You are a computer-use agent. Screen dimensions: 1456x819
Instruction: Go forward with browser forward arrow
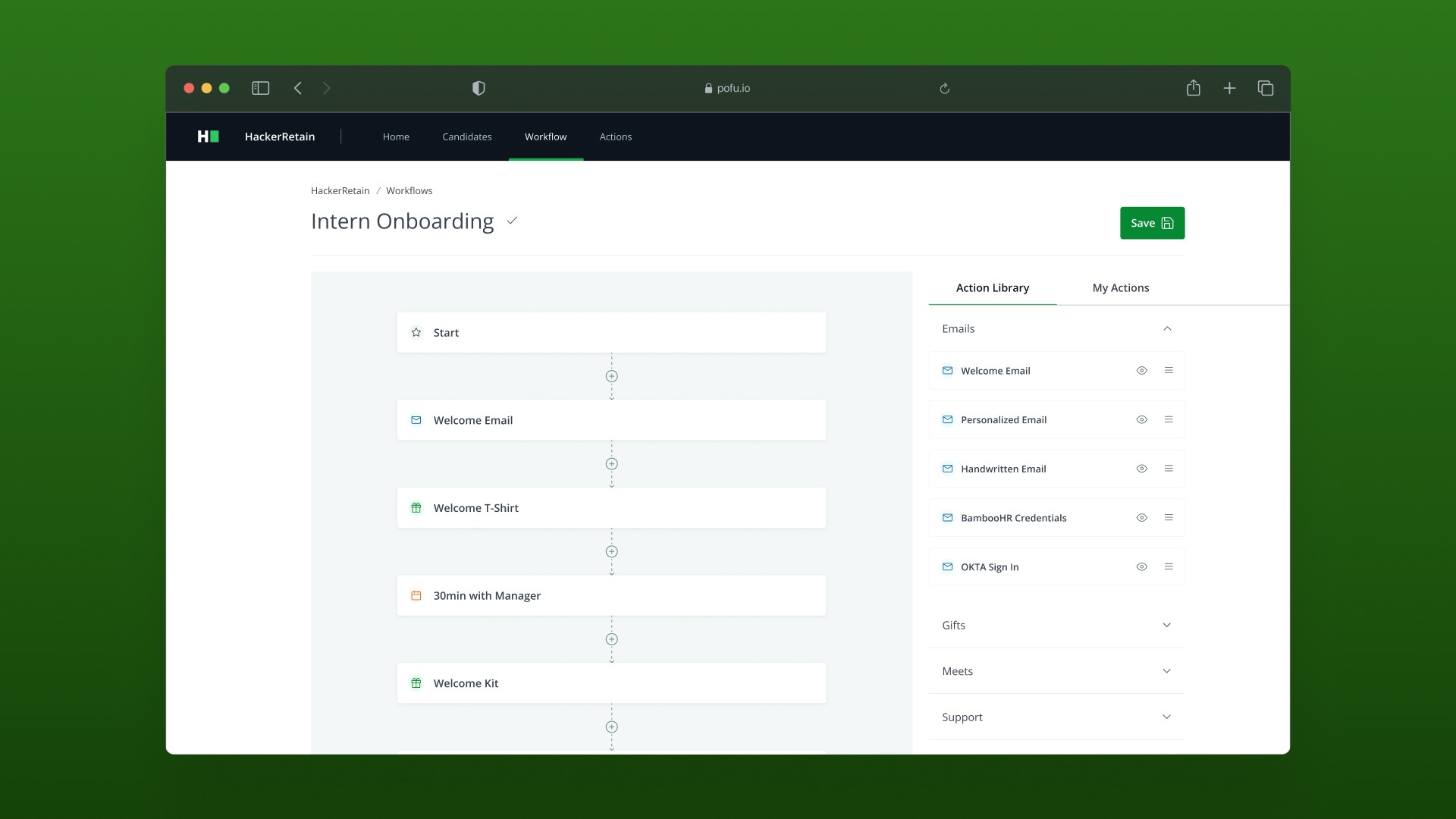[327, 88]
